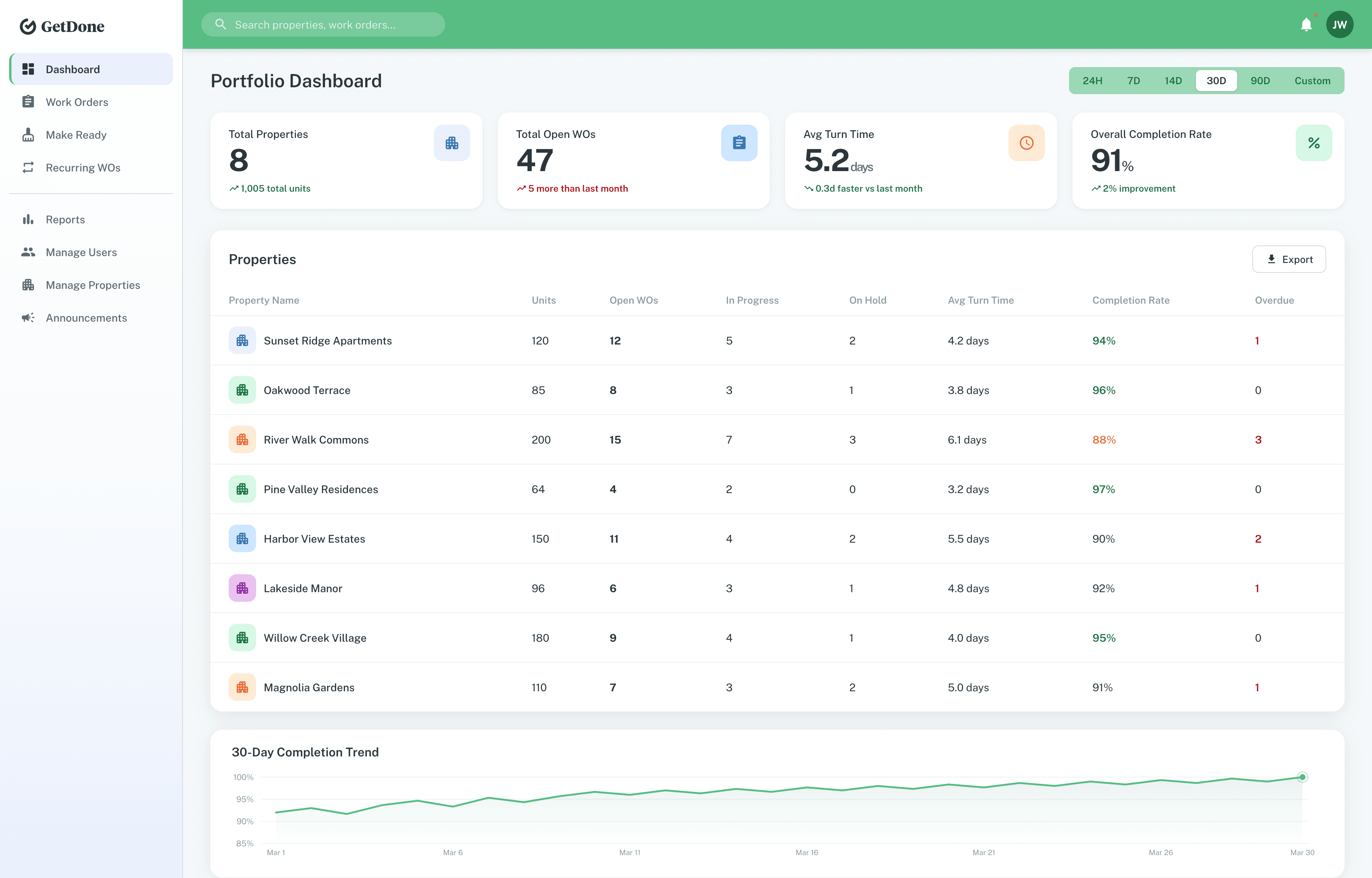1372x878 pixels.
Task: Open Work Orders from the sidebar
Action: point(77,101)
